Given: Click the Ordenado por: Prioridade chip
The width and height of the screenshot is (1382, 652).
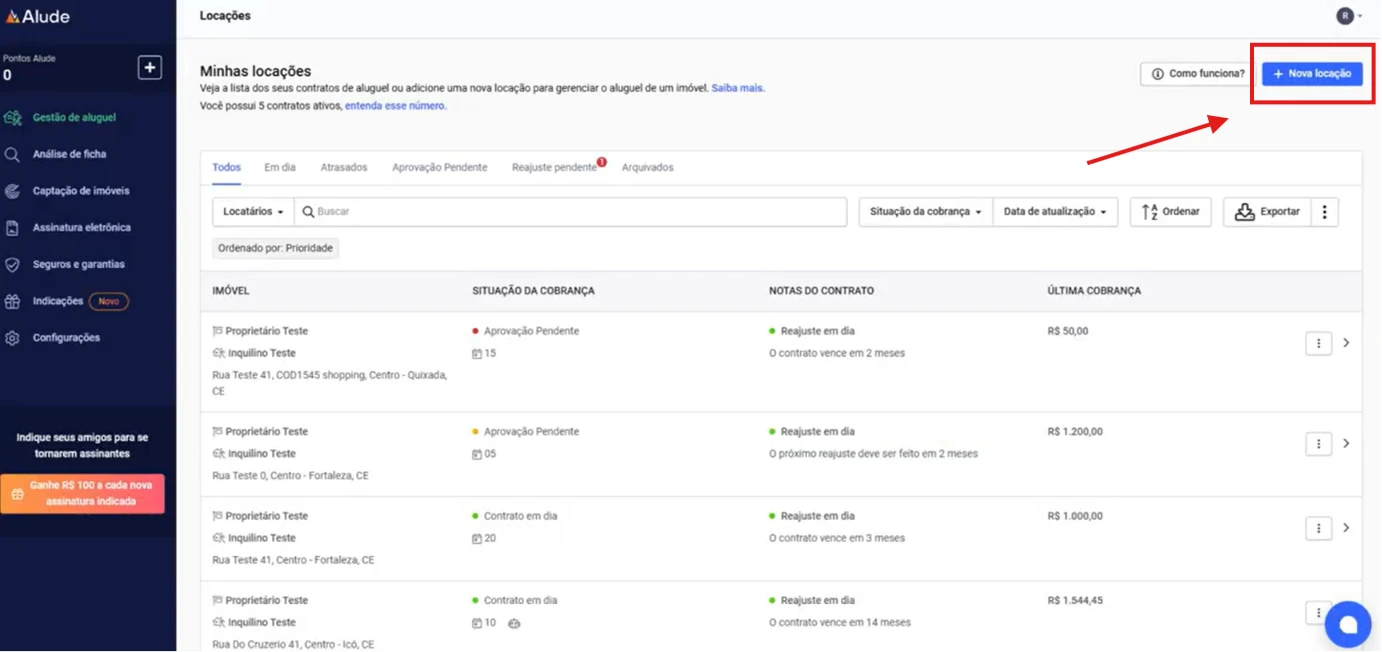Looking at the screenshot, I should pos(276,248).
